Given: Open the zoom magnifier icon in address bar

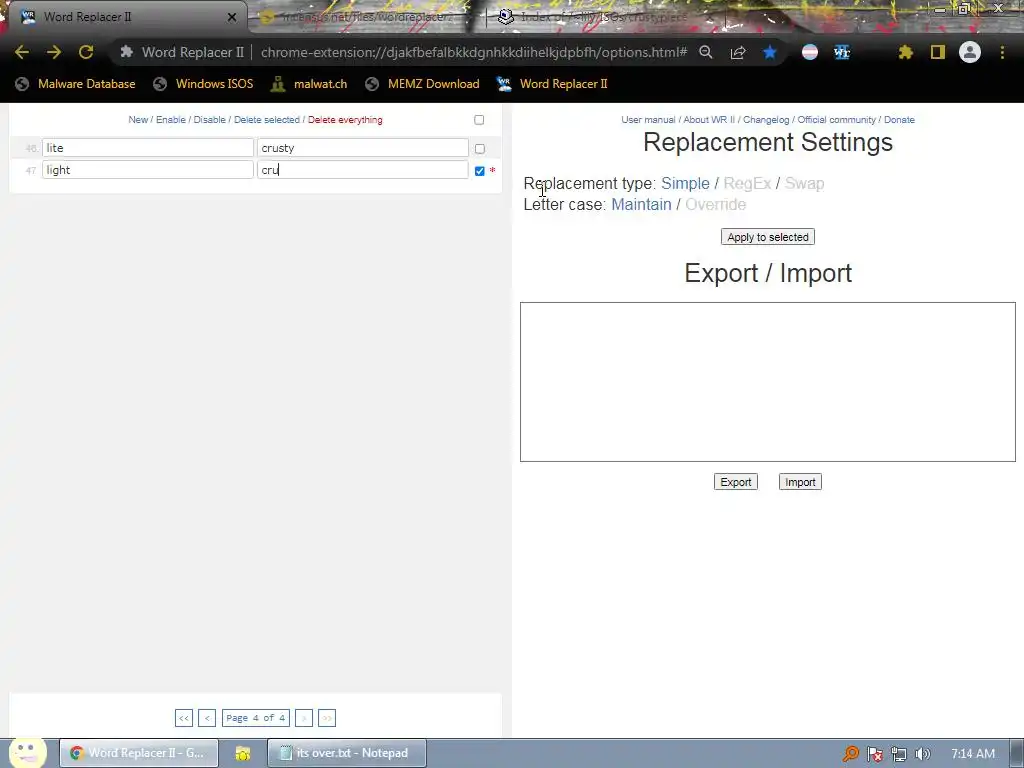Looking at the screenshot, I should click(706, 52).
